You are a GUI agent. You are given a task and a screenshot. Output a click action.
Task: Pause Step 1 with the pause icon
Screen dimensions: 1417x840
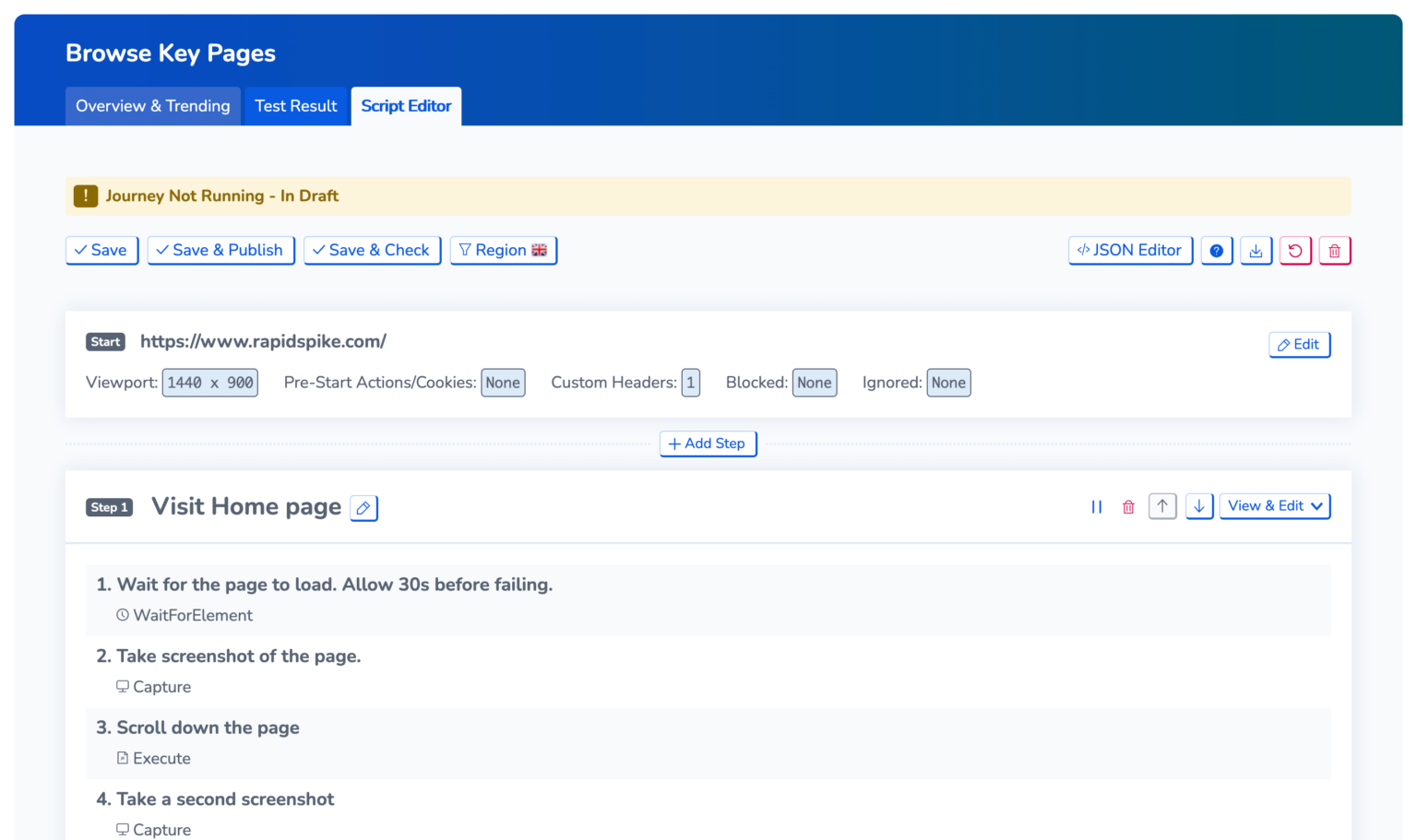pyautogui.click(x=1096, y=507)
